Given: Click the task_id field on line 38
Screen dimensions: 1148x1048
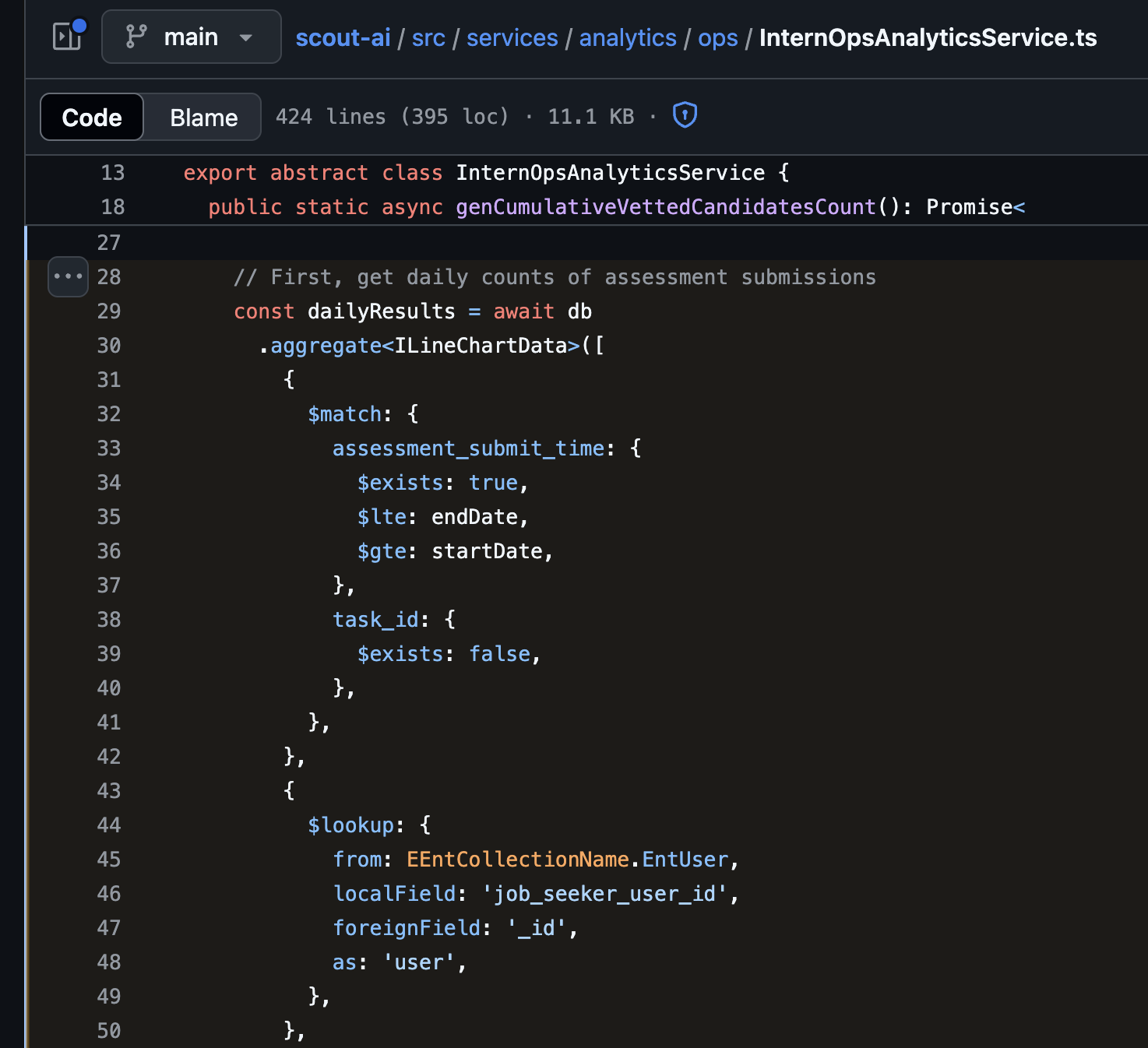Looking at the screenshot, I should (x=376, y=620).
